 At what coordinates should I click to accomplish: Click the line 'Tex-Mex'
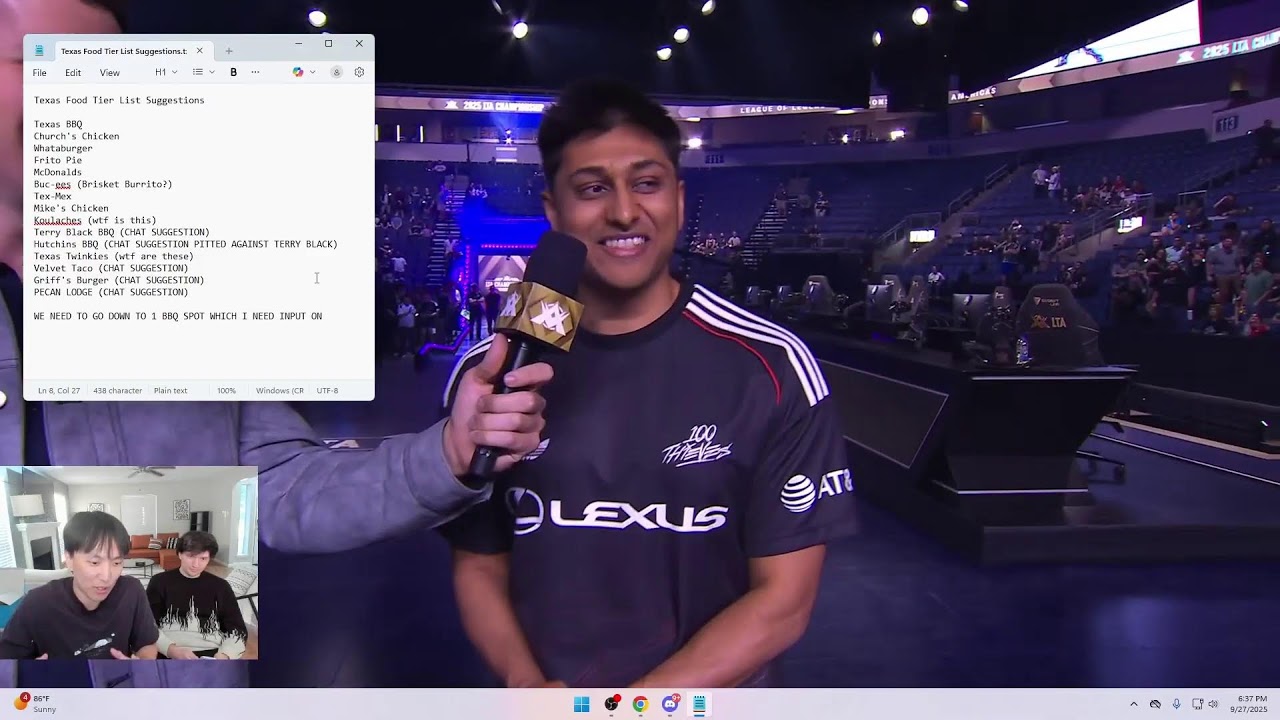(x=52, y=196)
